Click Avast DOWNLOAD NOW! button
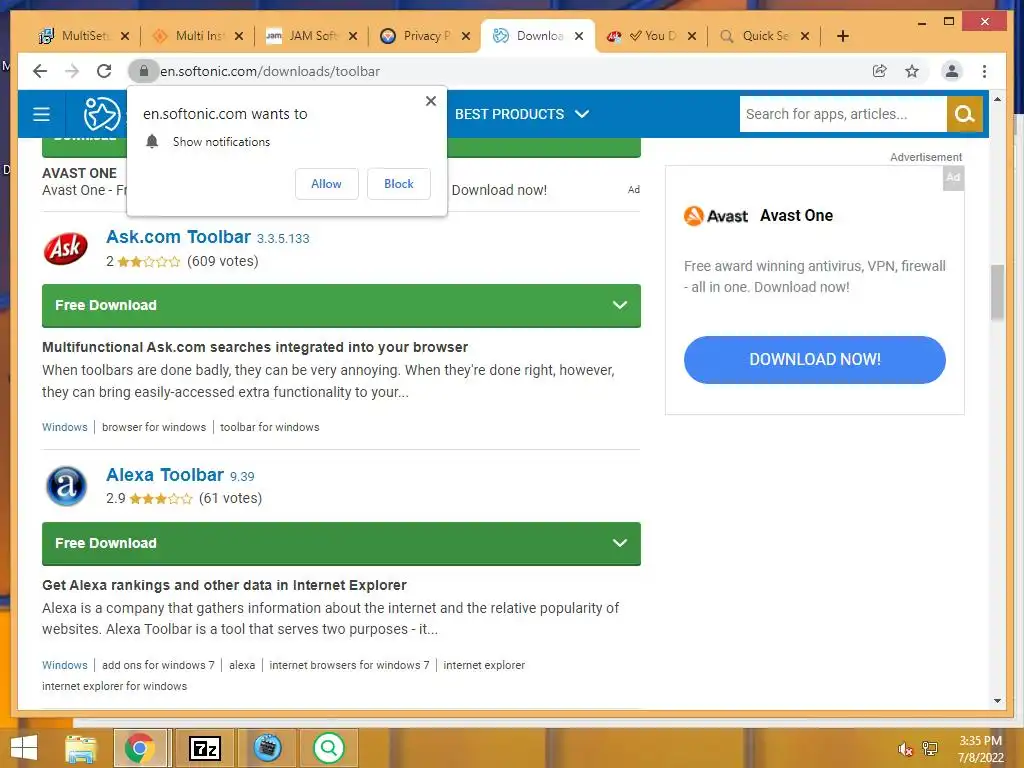 pos(814,360)
